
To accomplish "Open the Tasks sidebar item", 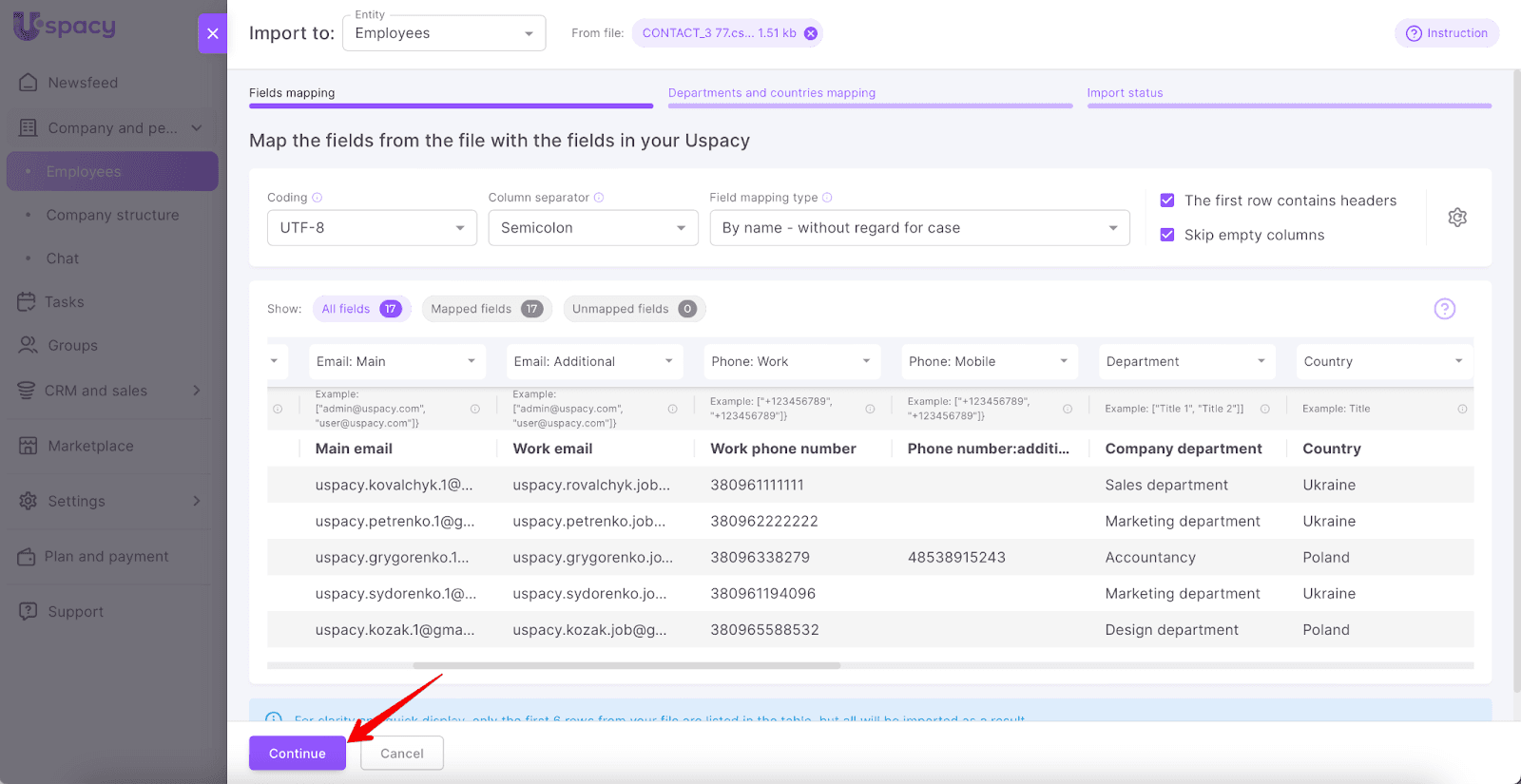I will [x=64, y=302].
